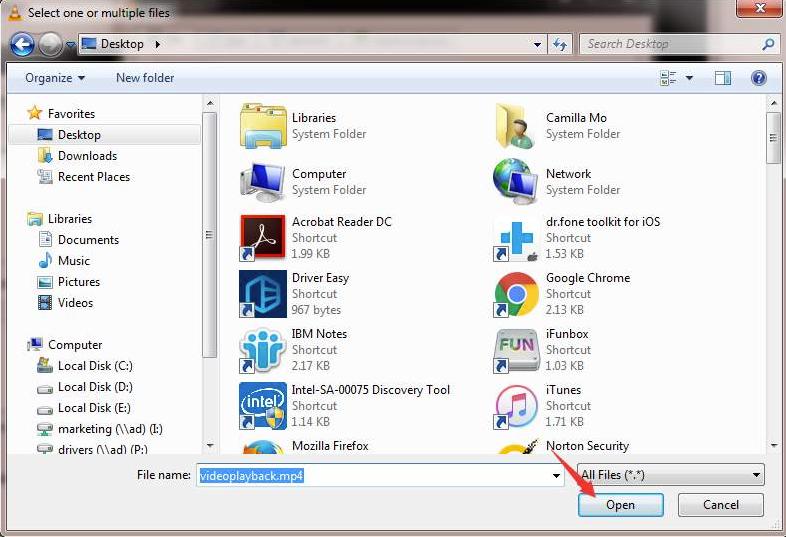Screen dimensions: 786x537
Task: Click navigation pane scroll up arrow
Action: pyautogui.click(x=210, y=103)
